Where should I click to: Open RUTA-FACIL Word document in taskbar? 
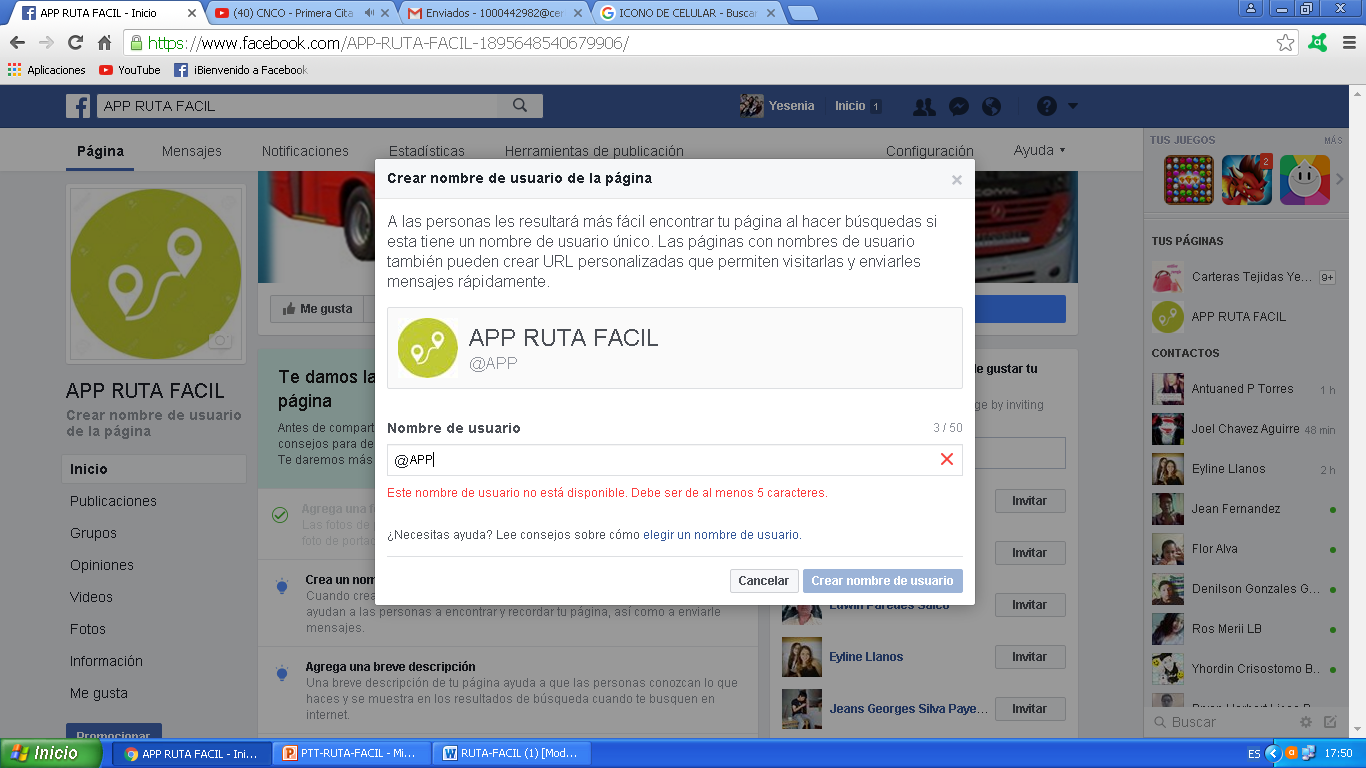(513, 753)
